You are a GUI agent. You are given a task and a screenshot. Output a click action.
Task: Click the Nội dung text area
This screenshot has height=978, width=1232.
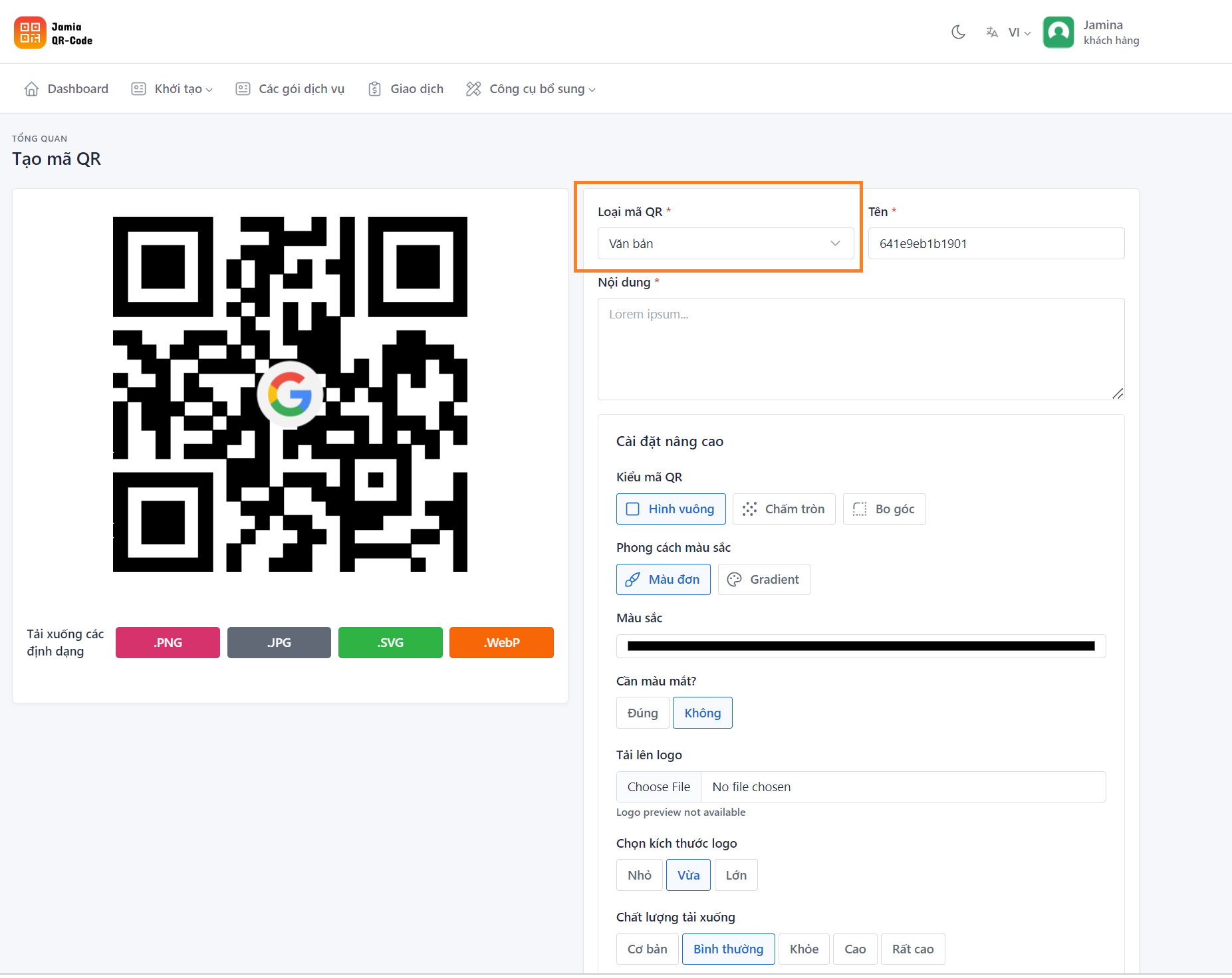(861, 348)
